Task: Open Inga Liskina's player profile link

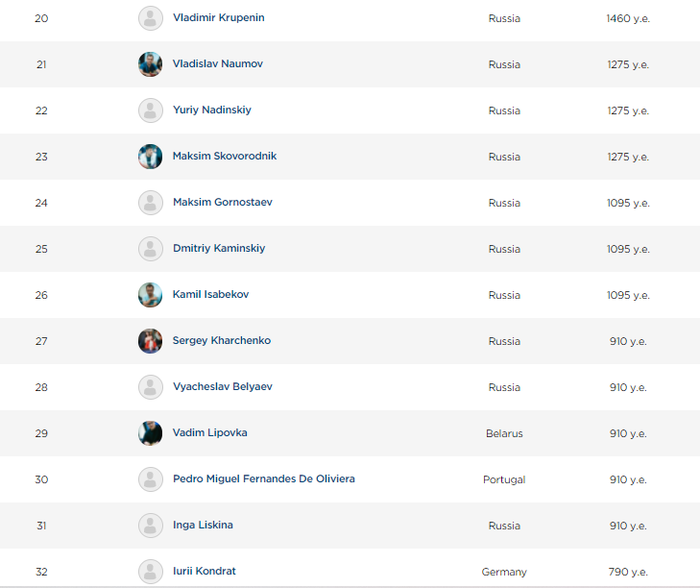Action: click(203, 525)
